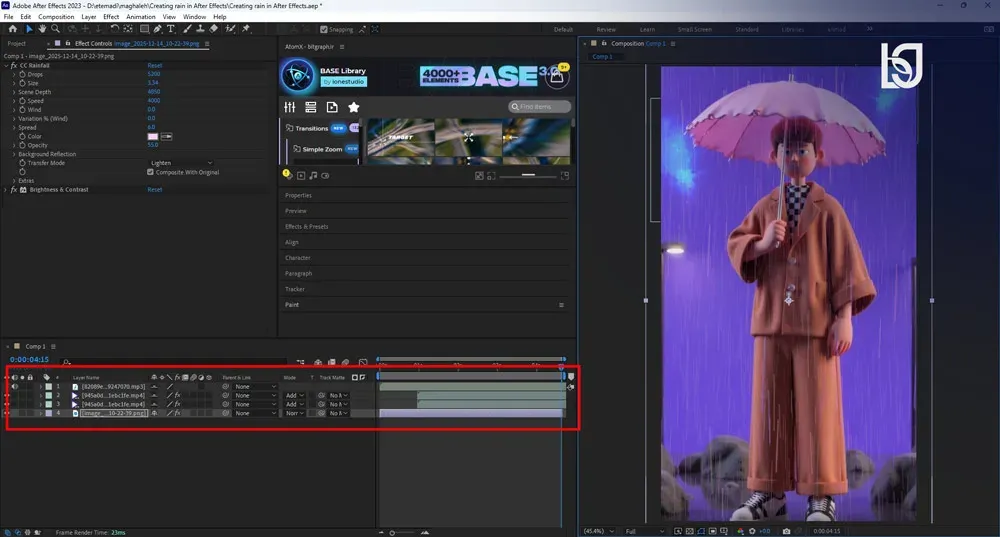Click the show channel color icon
This screenshot has height=537, width=1000.
[740, 531]
